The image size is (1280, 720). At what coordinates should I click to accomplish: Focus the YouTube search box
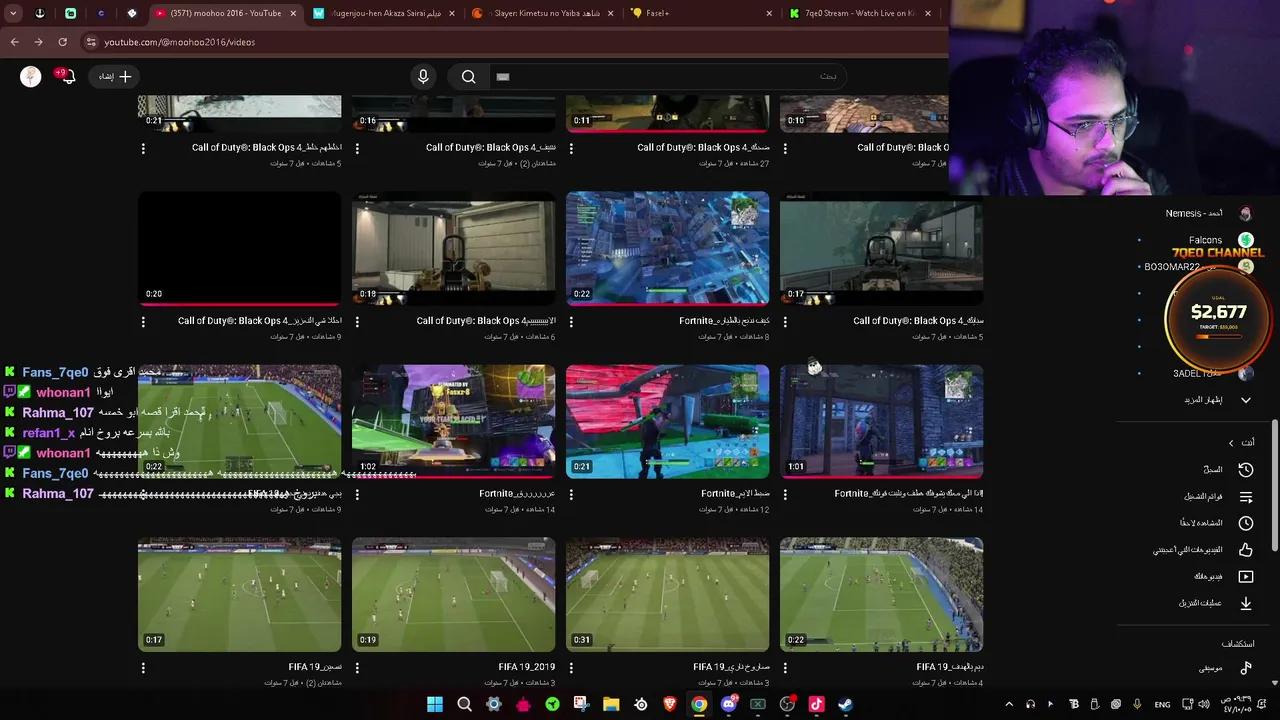point(668,77)
